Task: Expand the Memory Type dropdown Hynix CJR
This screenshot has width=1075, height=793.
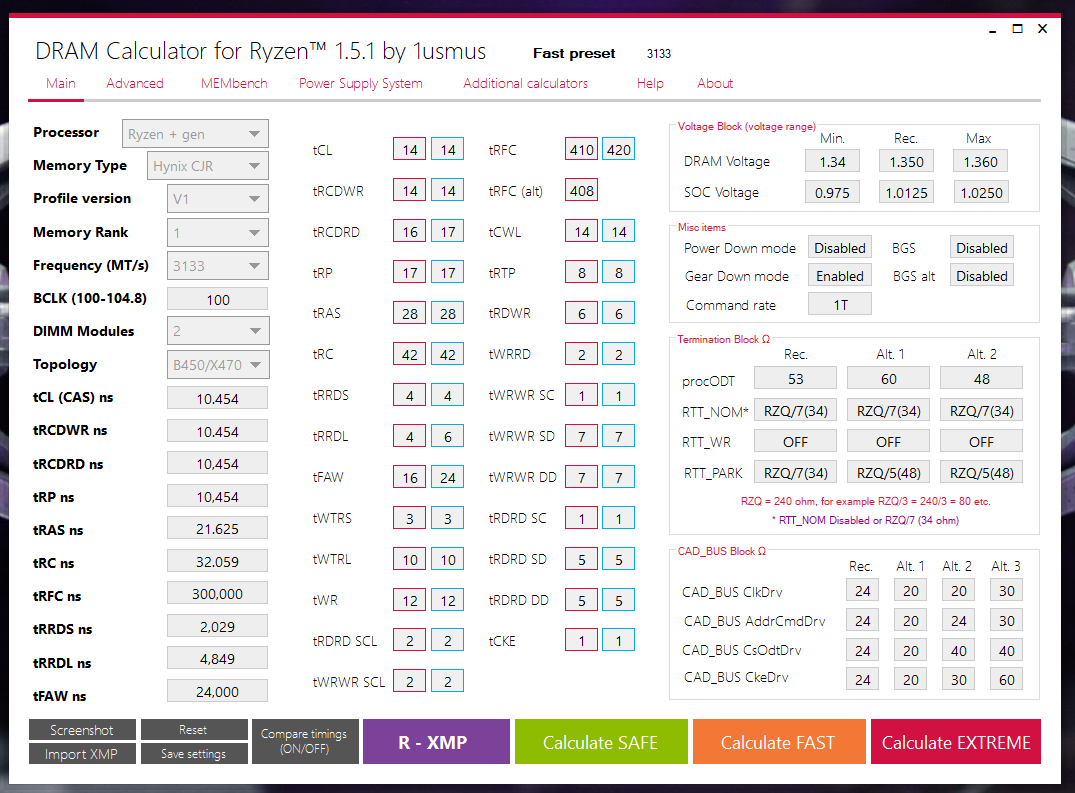Action: [208, 166]
